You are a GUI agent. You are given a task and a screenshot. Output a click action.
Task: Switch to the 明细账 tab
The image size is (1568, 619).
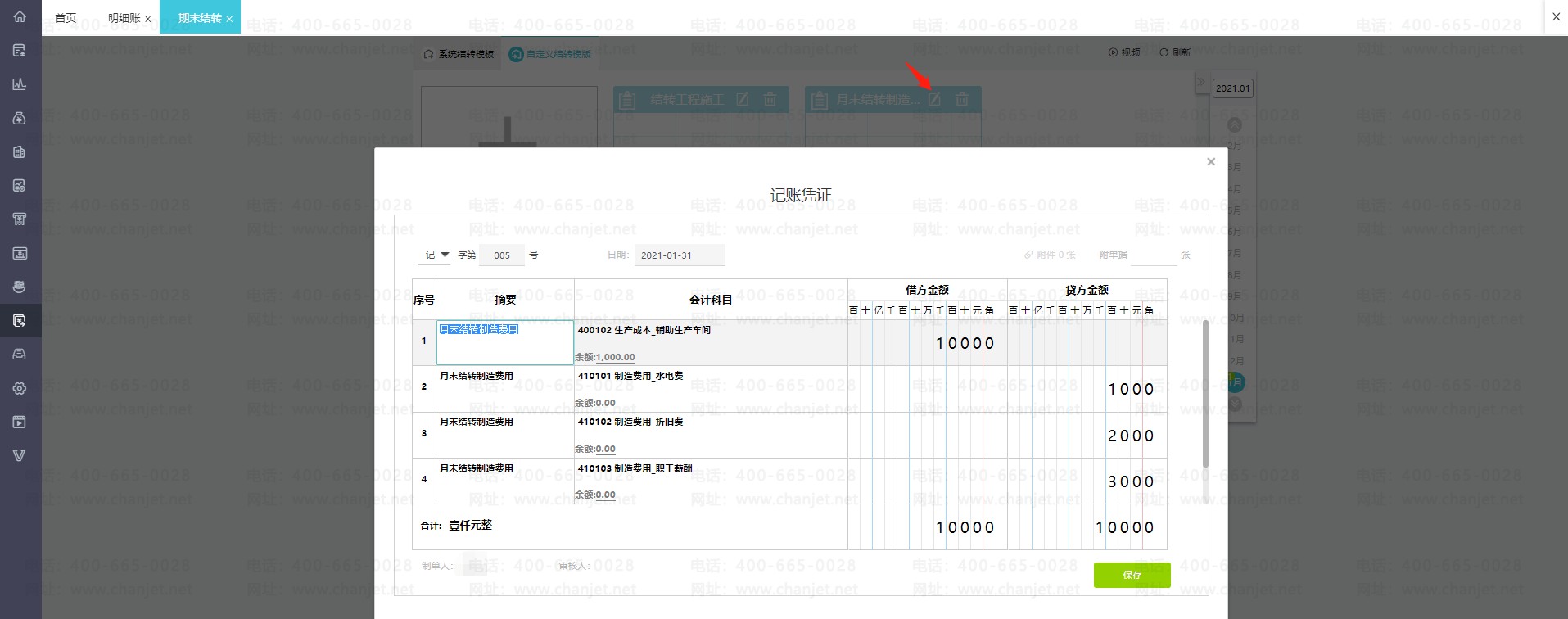point(124,18)
